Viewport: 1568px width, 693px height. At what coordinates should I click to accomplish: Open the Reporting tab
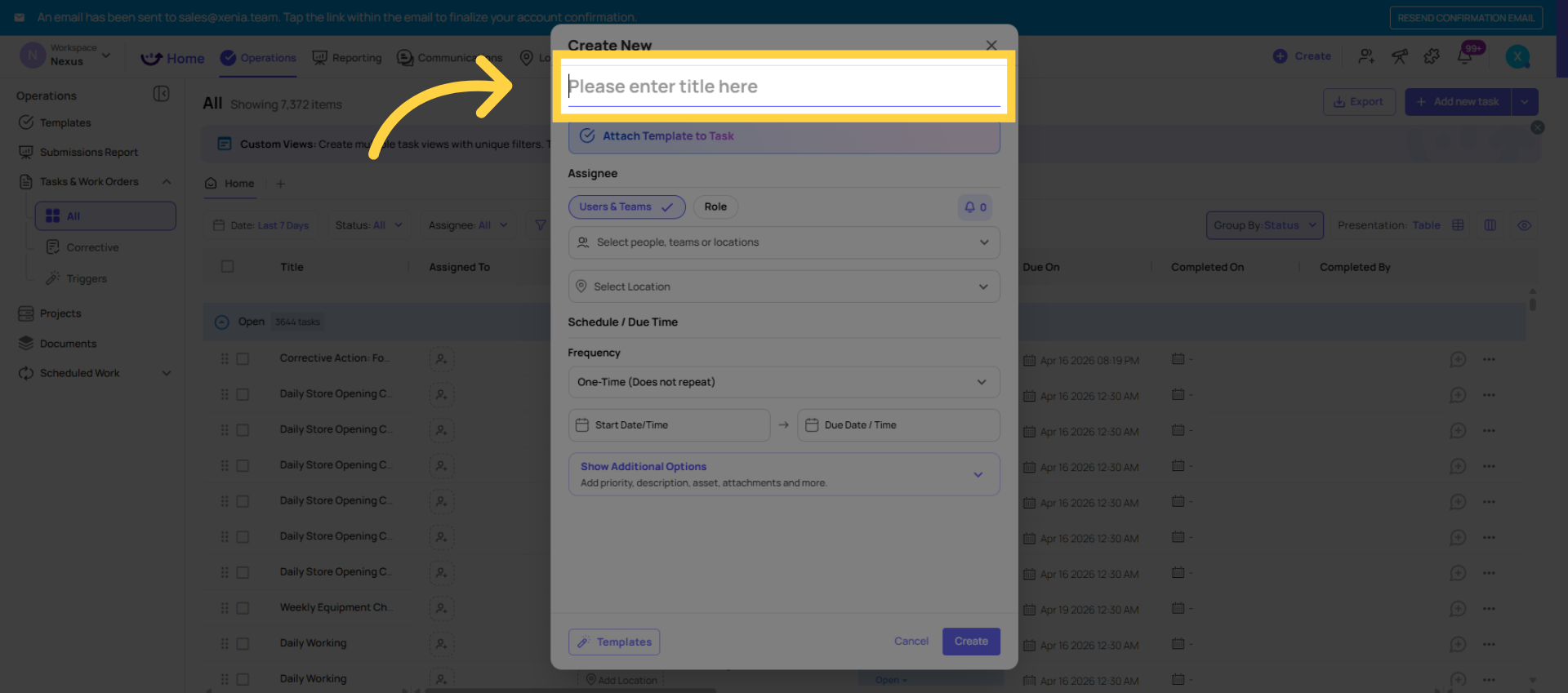347,58
